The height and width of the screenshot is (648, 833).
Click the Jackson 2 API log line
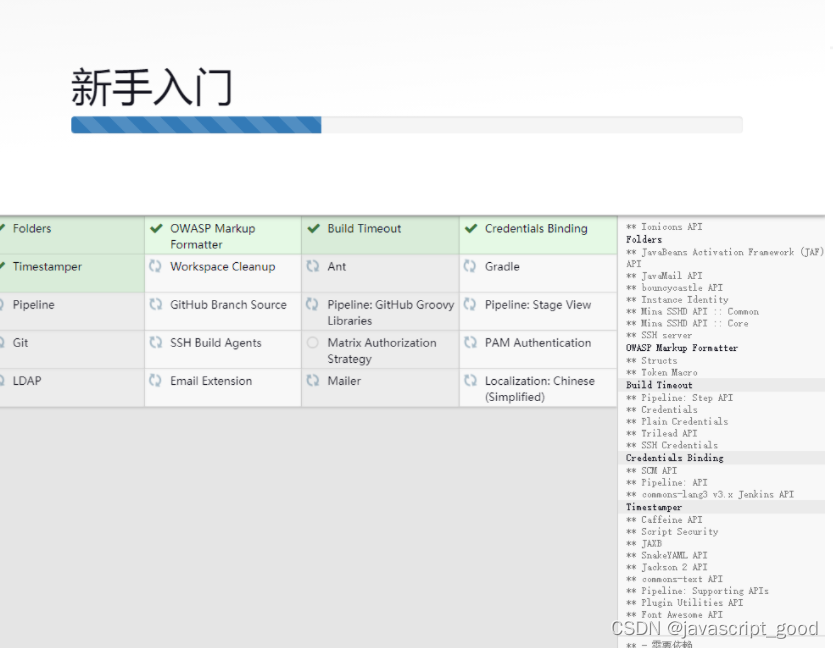[x=667, y=567]
